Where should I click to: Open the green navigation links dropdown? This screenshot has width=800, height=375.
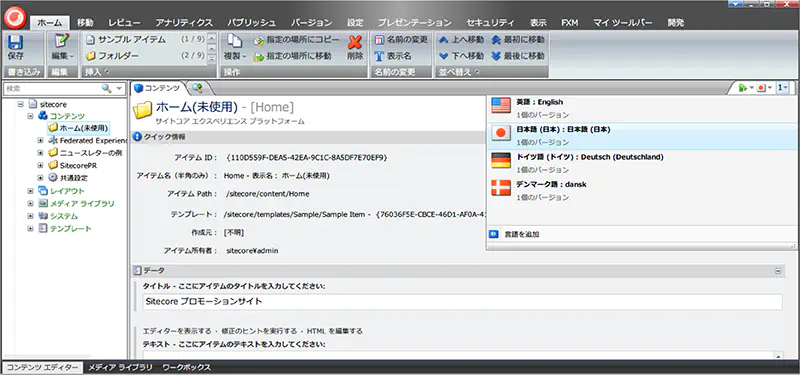(745, 88)
